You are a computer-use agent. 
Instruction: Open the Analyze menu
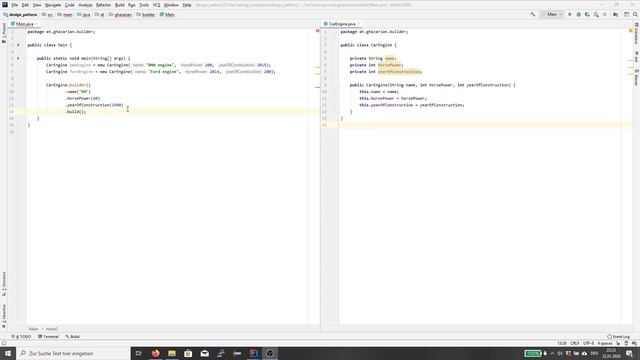(x=85, y=5)
